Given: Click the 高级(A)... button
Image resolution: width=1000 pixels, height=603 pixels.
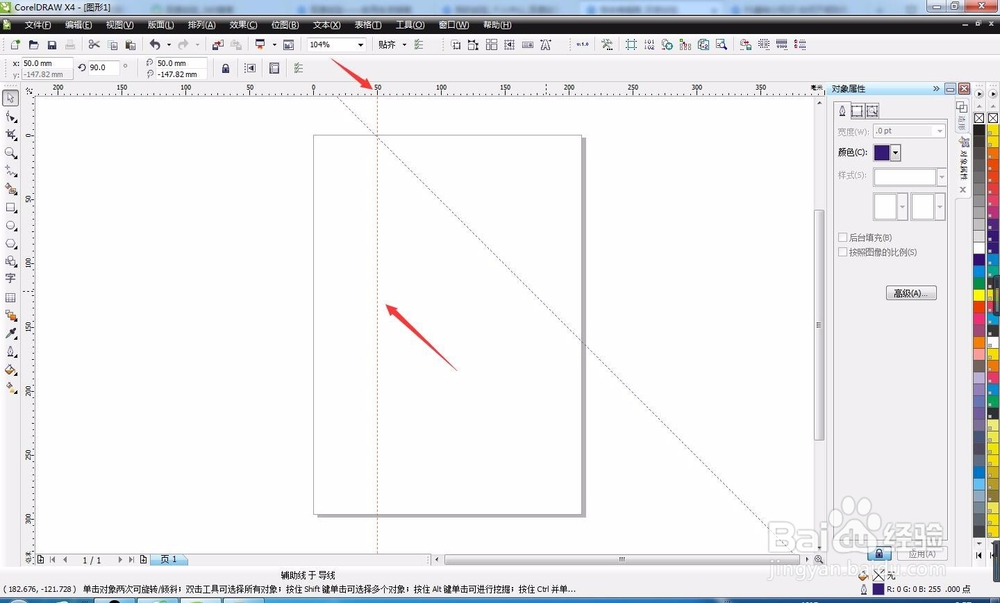Looking at the screenshot, I should tap(911, 293).
